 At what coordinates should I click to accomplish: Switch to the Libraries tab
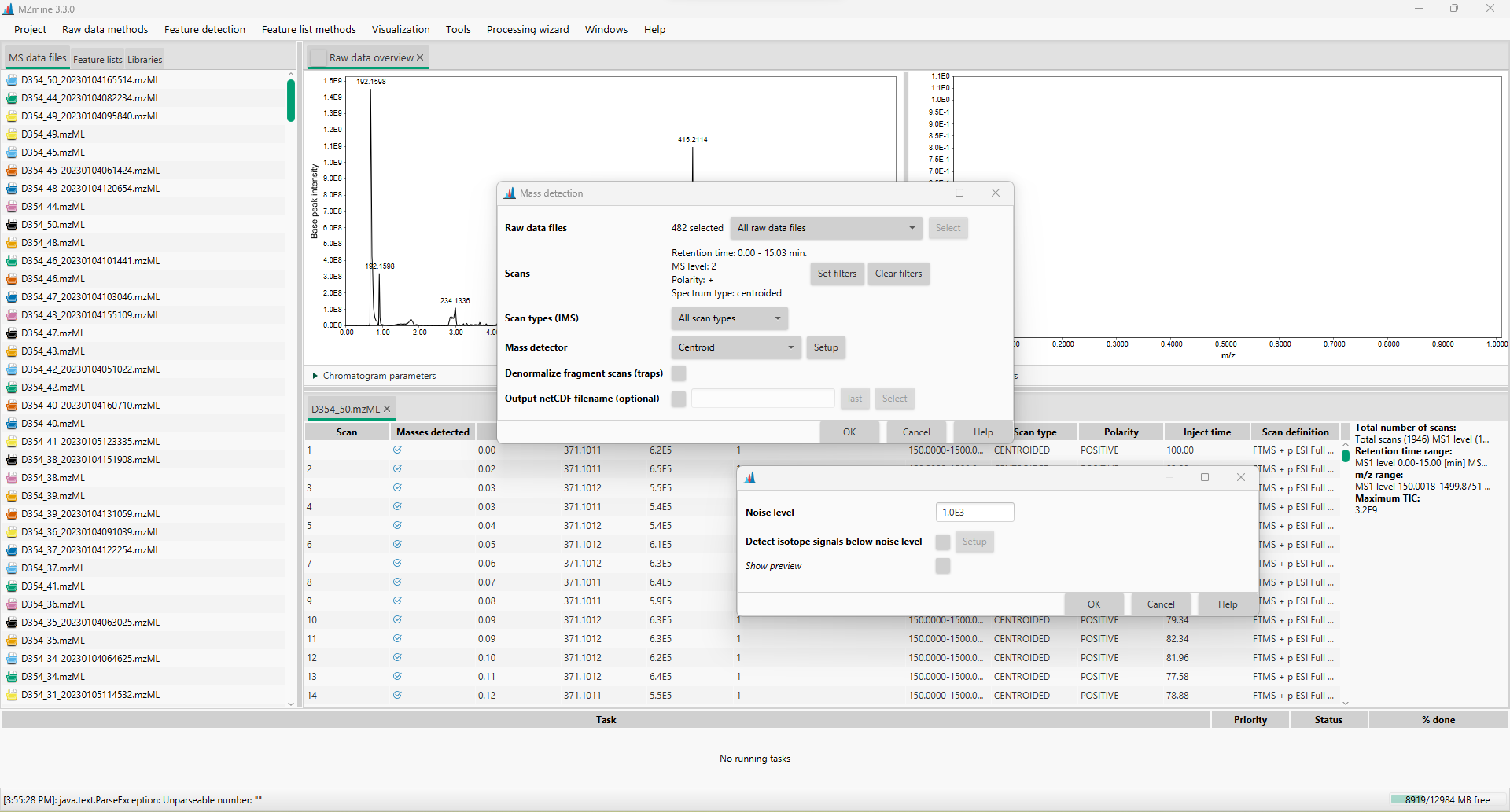pyautogui.click(x=145, y=59)
